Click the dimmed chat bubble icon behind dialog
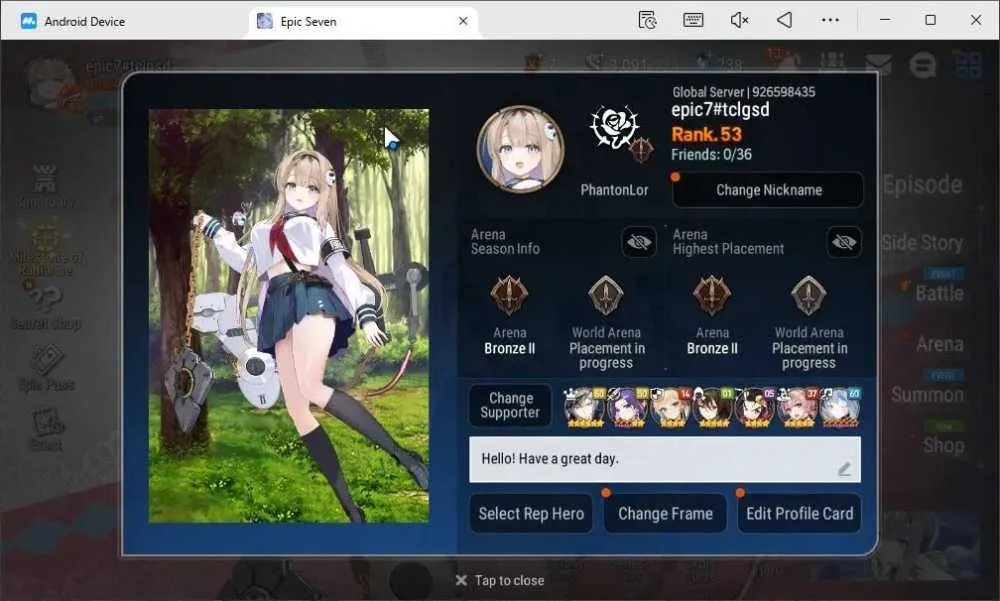 click(x=923, y=64)
